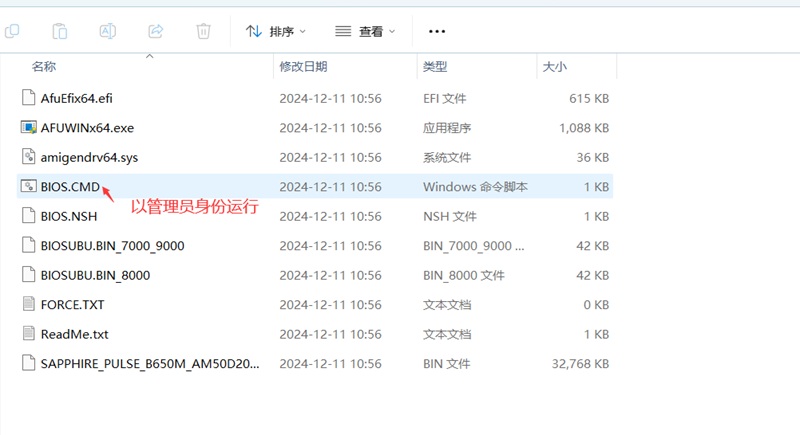
Task: Click the Paste clipboard icon
Action: 60,31
